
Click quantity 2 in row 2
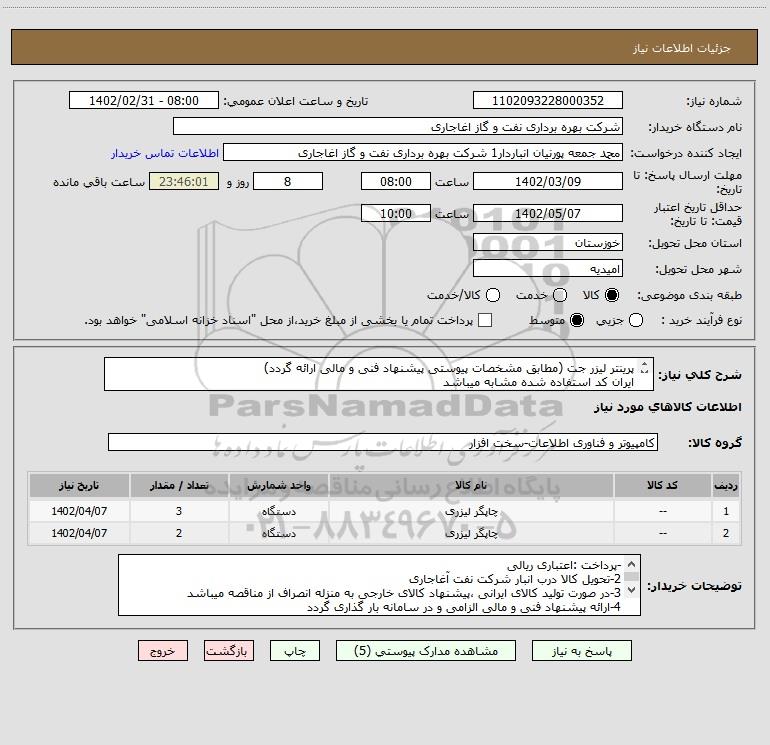[x=179, y=533]
